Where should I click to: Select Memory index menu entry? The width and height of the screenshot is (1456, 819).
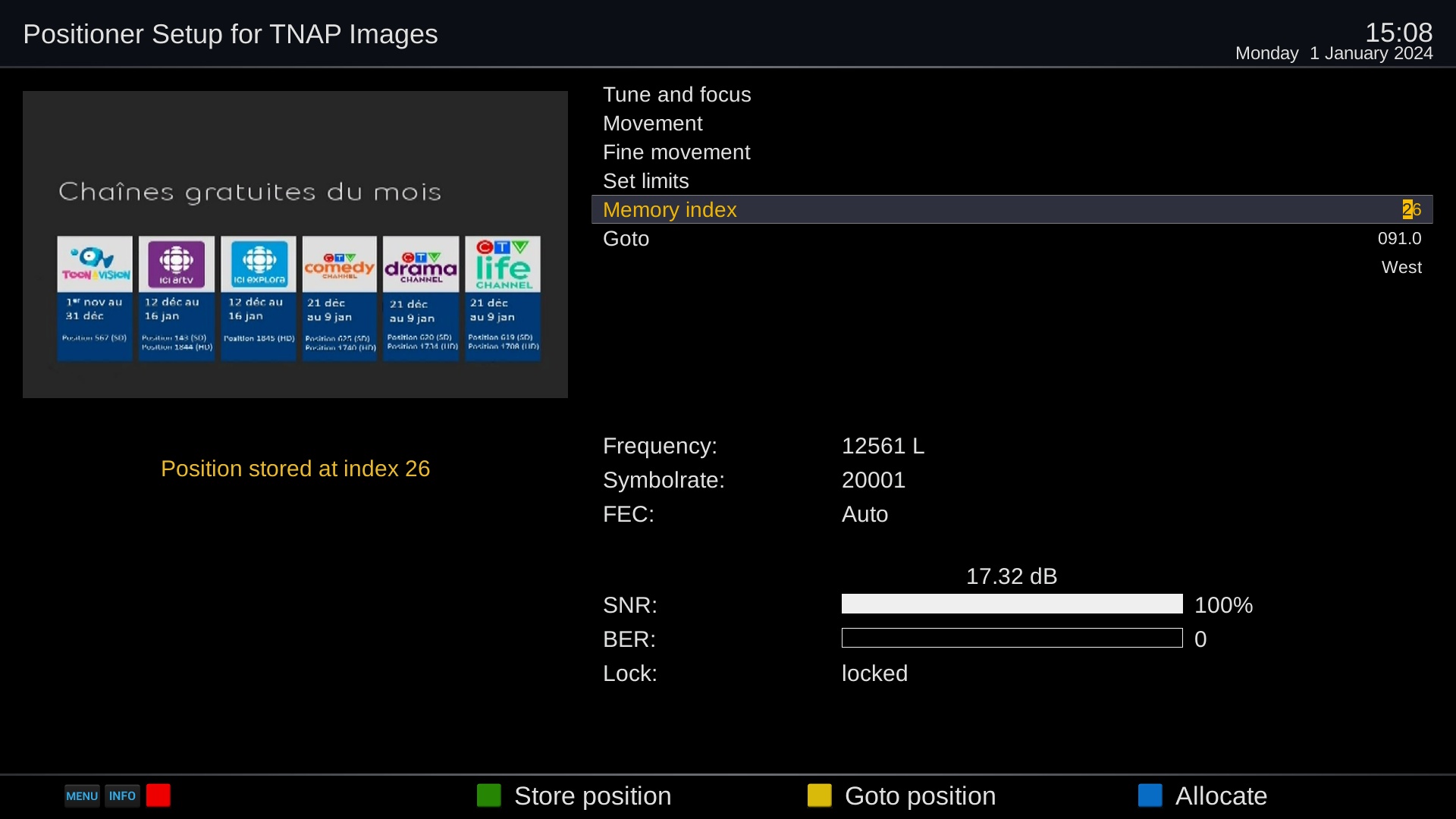1012,210
